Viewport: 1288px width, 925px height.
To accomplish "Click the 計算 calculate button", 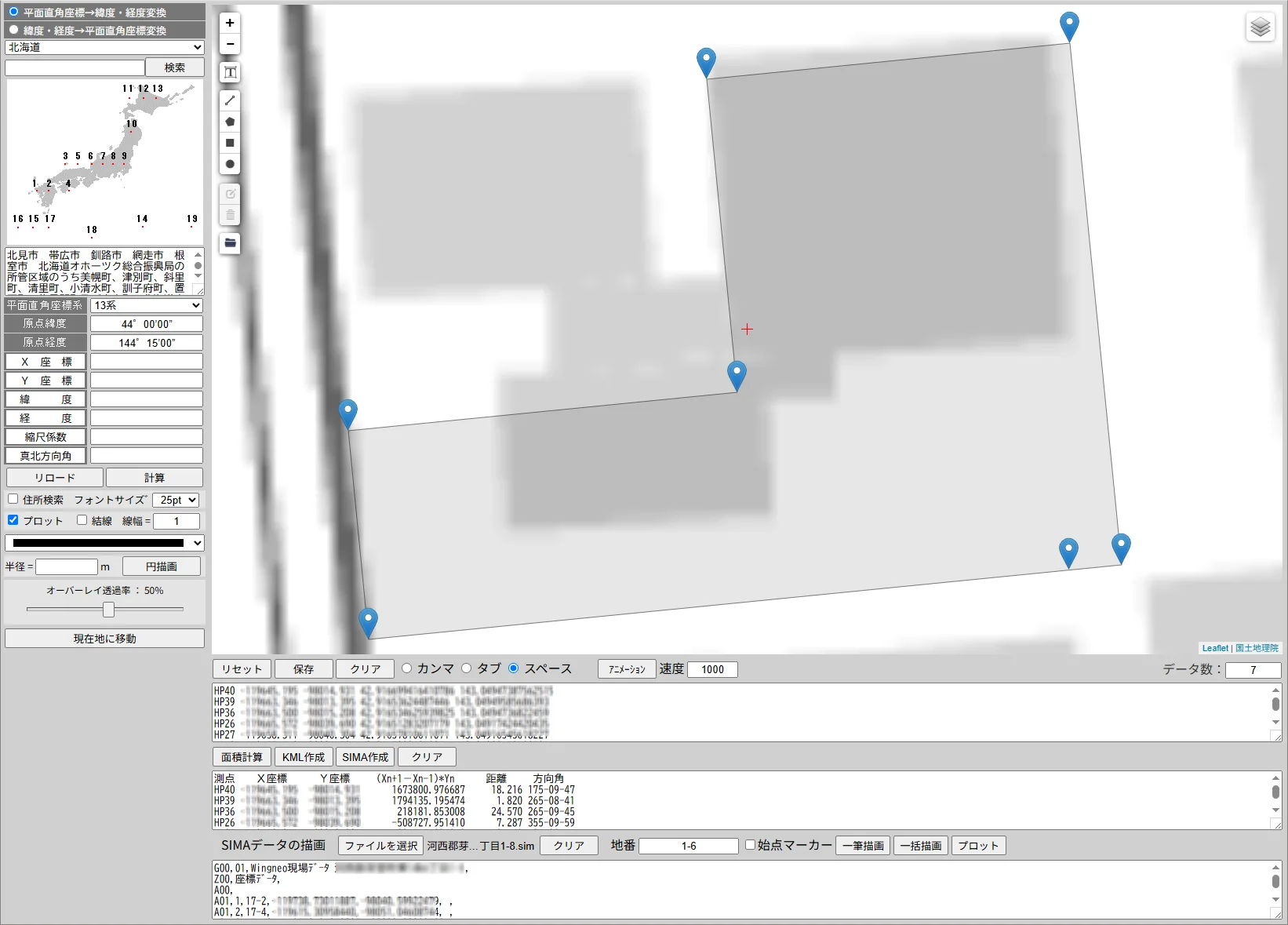I will [155, 478].
